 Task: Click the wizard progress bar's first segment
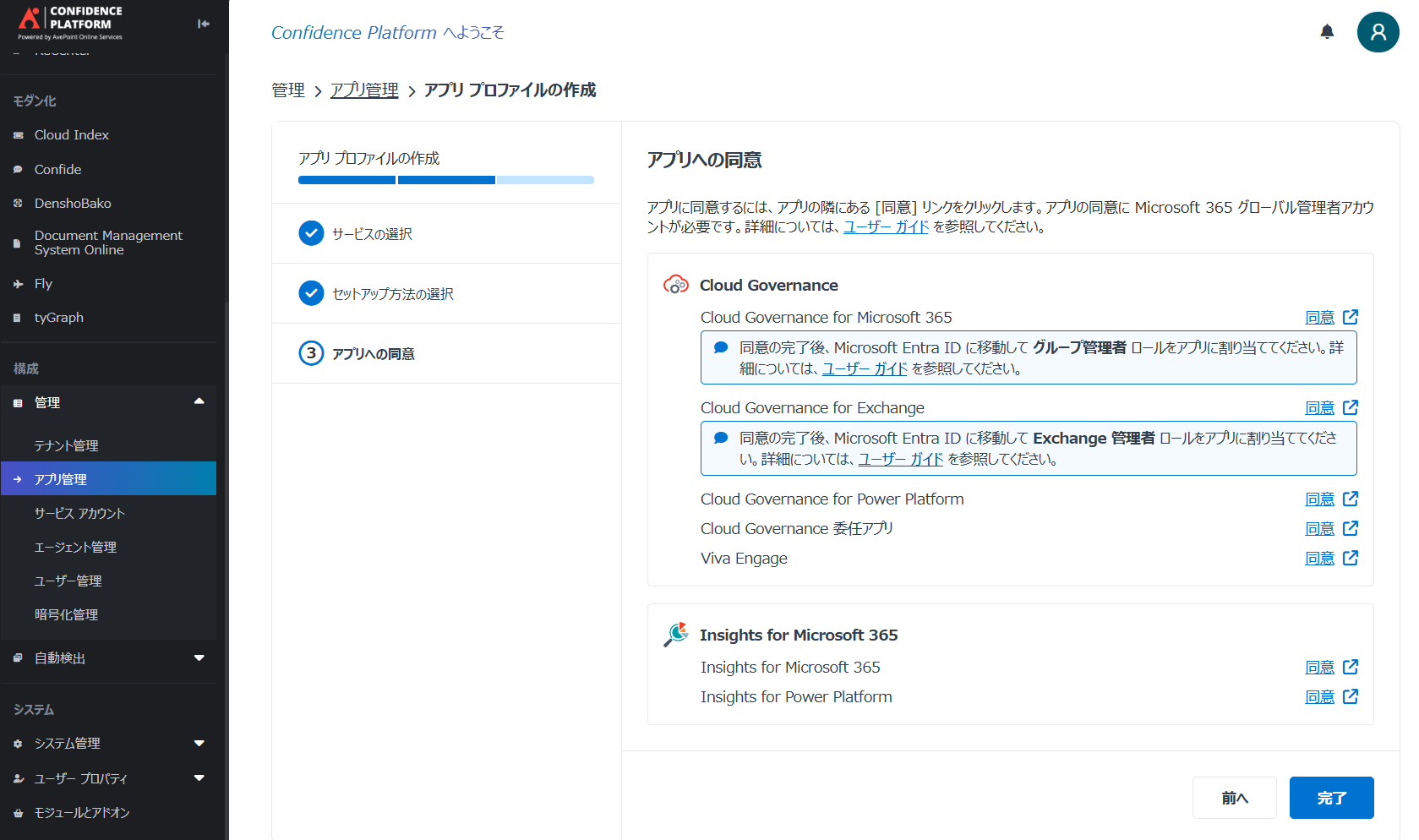347,180
